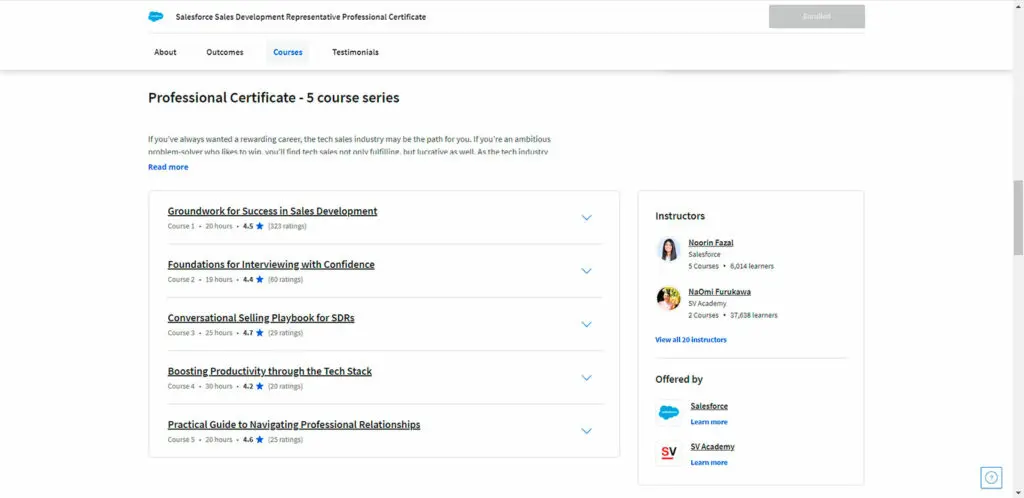This screenshot has width=1024, height=498.
Task: Click the '(29 ratings)' text
Action: [285, 334]
